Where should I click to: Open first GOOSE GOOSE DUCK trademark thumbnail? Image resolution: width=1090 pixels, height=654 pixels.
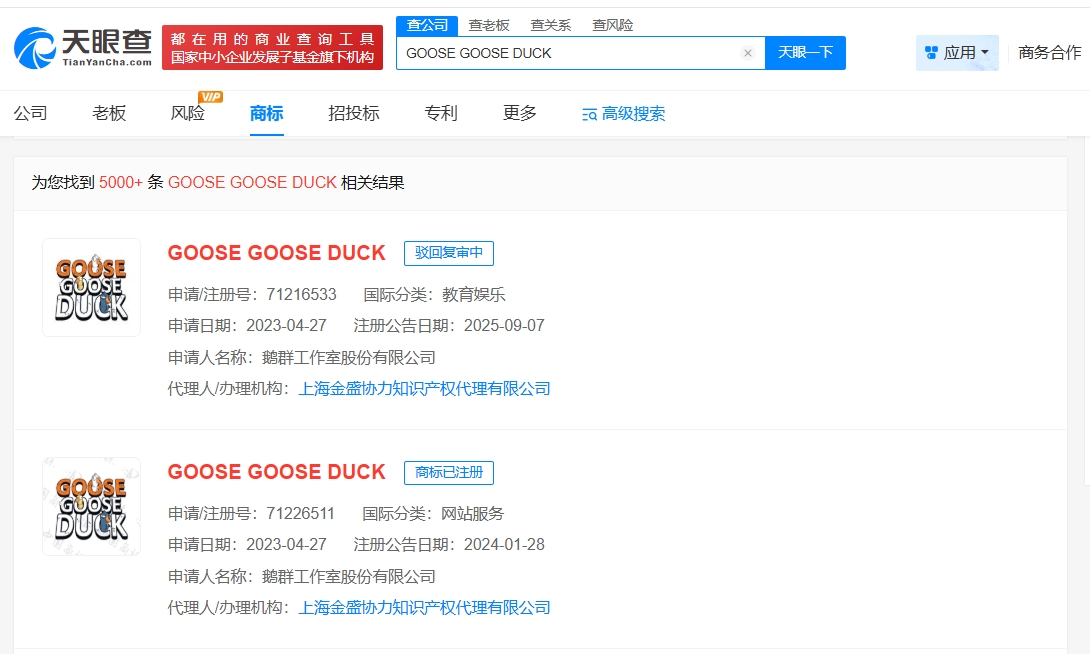tap(91, 288)
